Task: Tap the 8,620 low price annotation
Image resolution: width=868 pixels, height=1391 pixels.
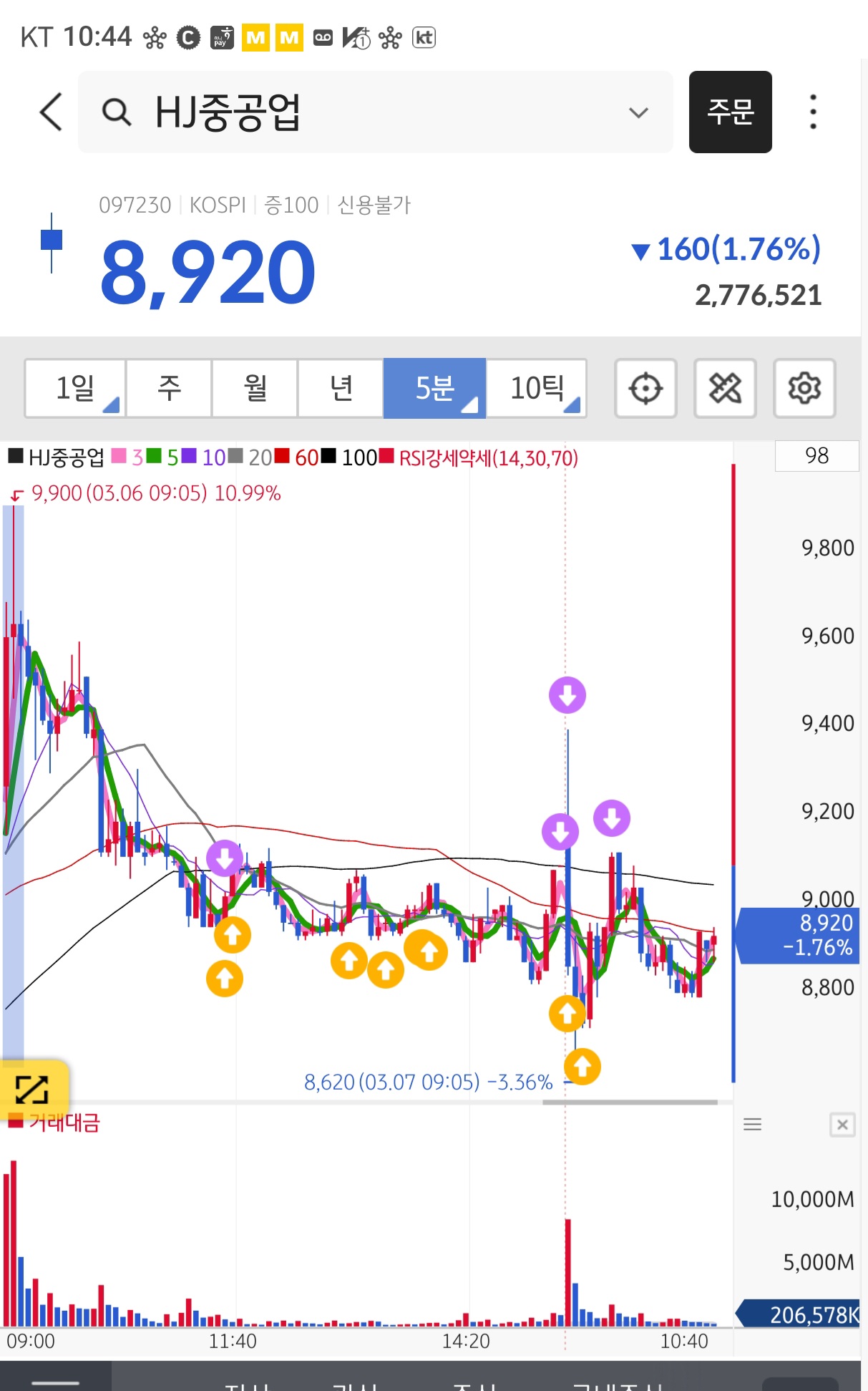Action: click(x=428, y=1082)
